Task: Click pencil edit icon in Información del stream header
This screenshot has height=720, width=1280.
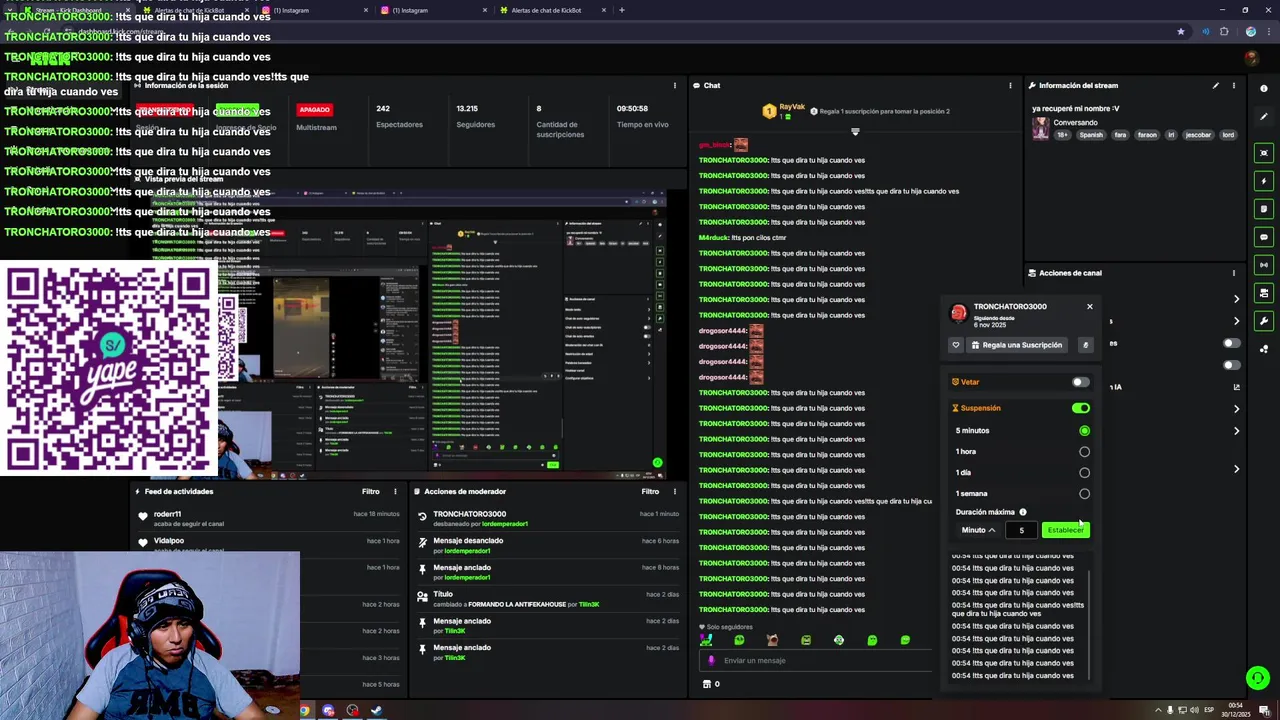Action: 1216,86
